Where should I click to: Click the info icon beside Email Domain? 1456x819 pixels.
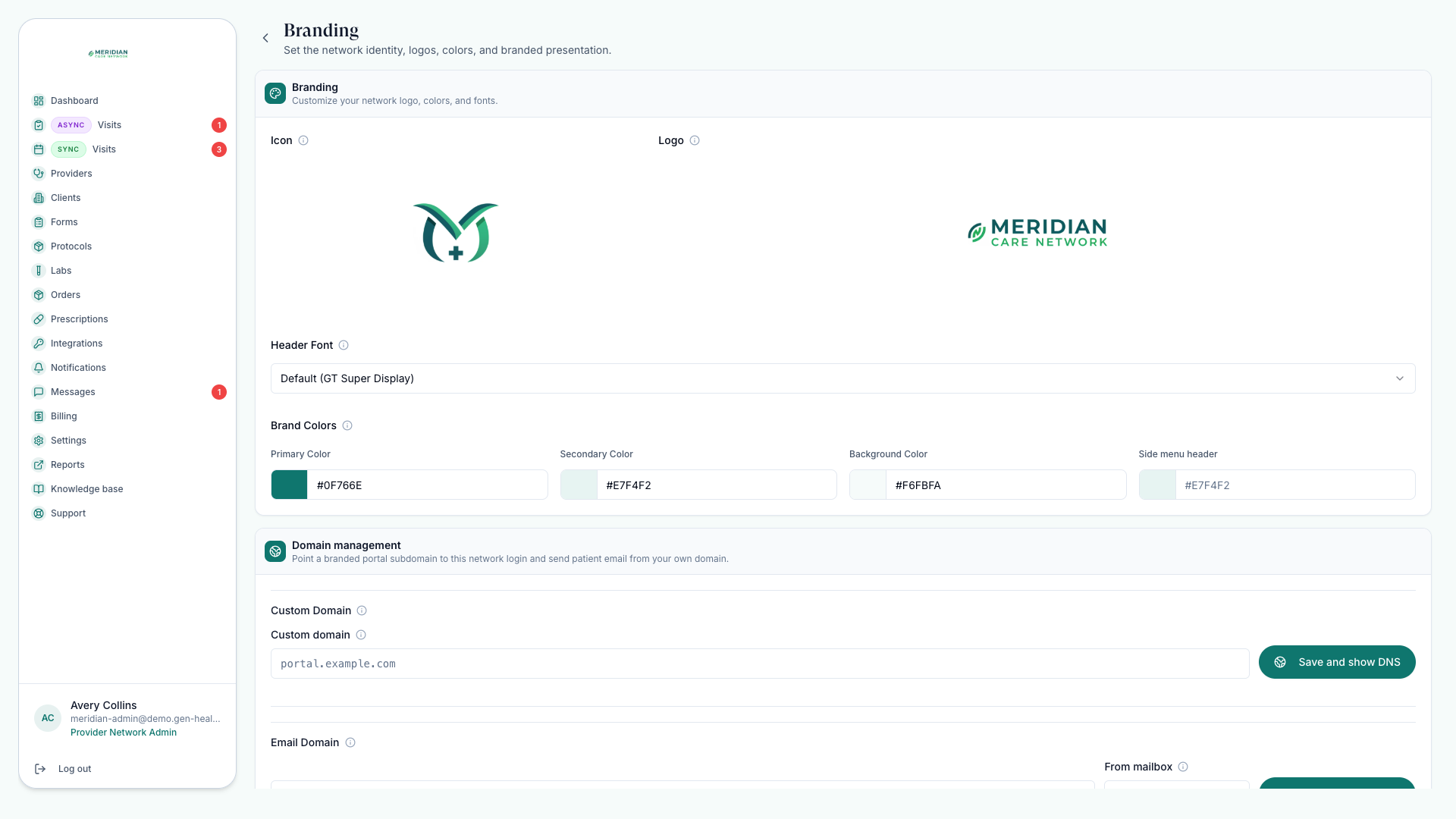(350, 742)
